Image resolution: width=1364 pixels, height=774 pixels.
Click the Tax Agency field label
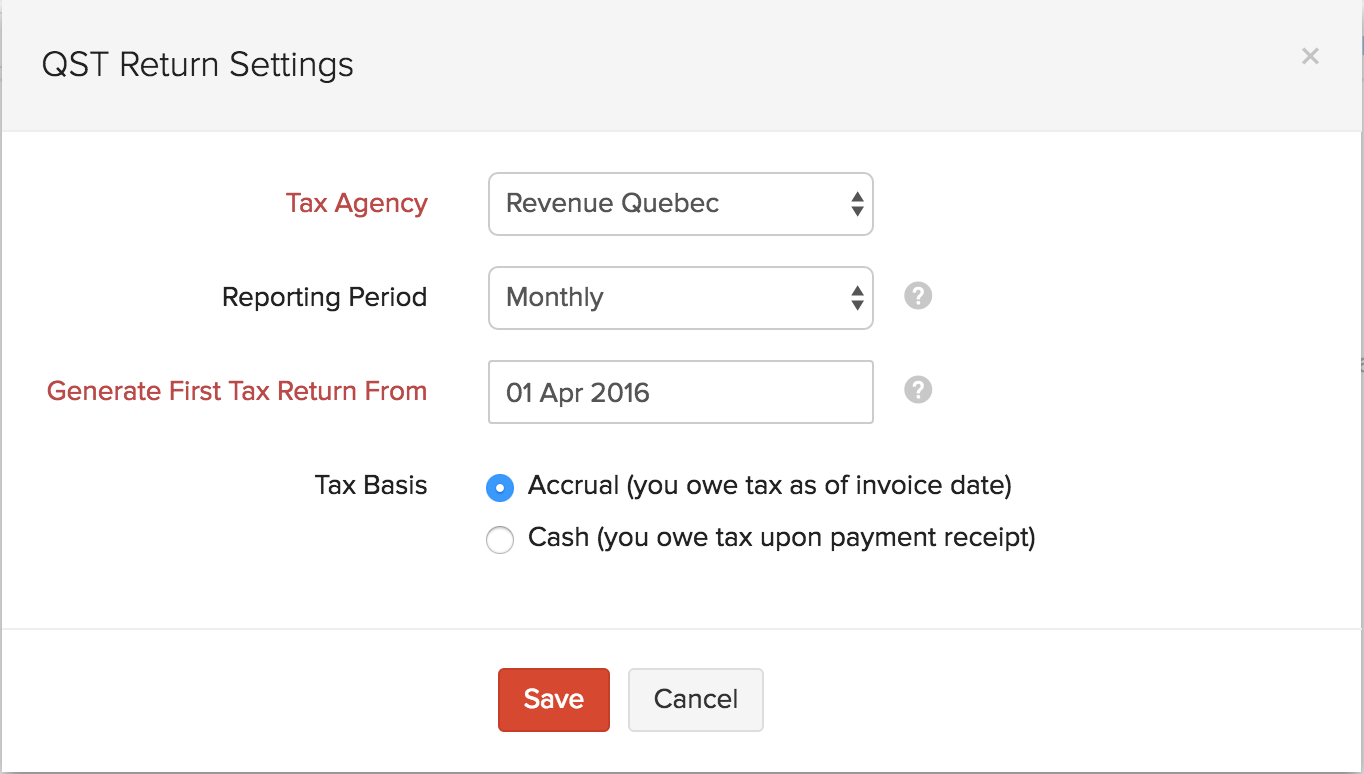(356, 203)
